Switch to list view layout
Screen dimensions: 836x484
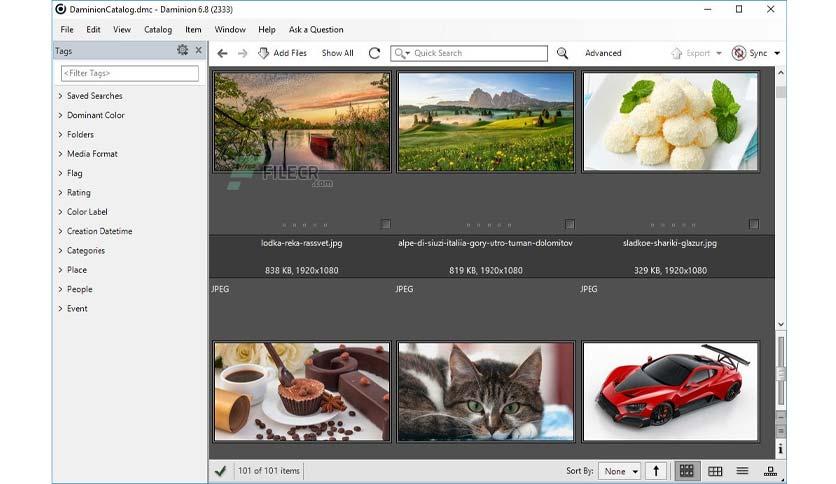[x=742, y=471]
